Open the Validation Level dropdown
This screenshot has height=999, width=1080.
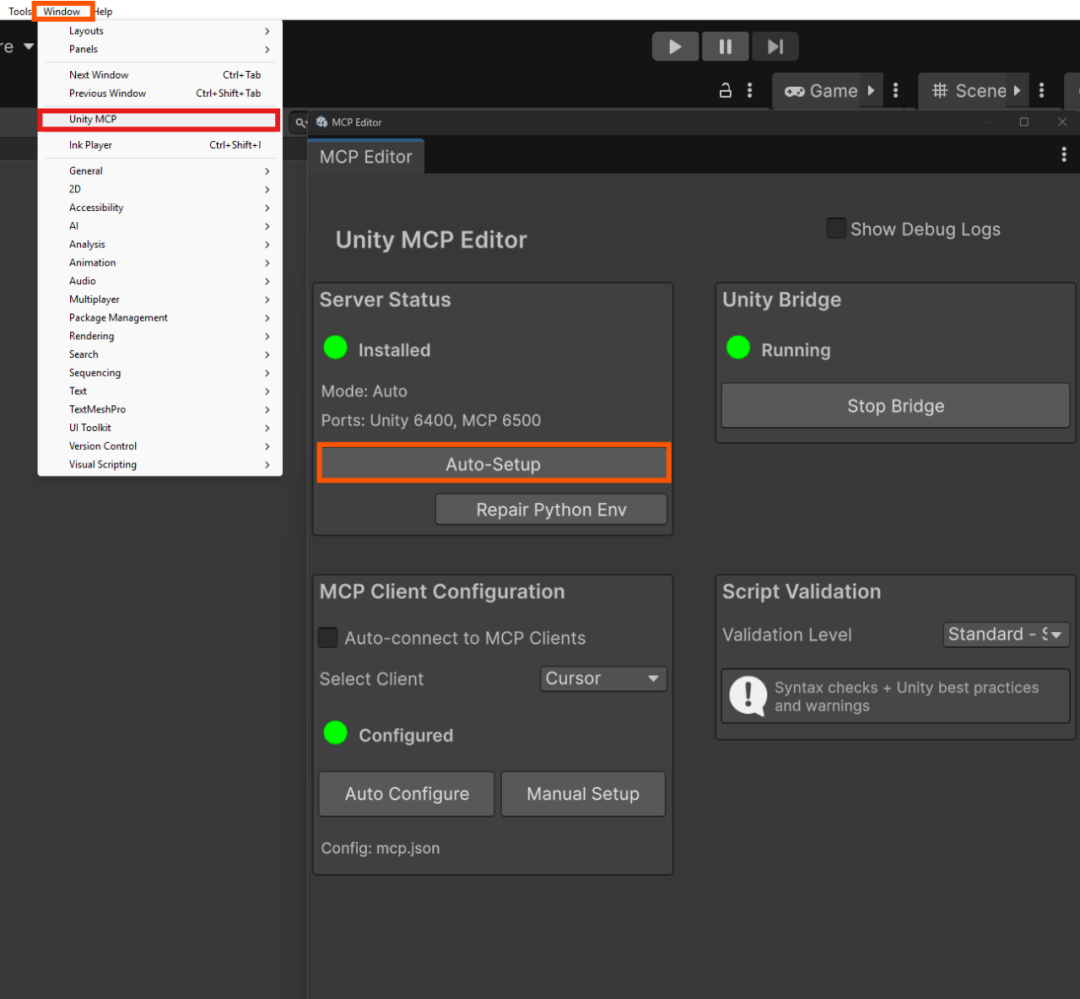click(1006, 634)
